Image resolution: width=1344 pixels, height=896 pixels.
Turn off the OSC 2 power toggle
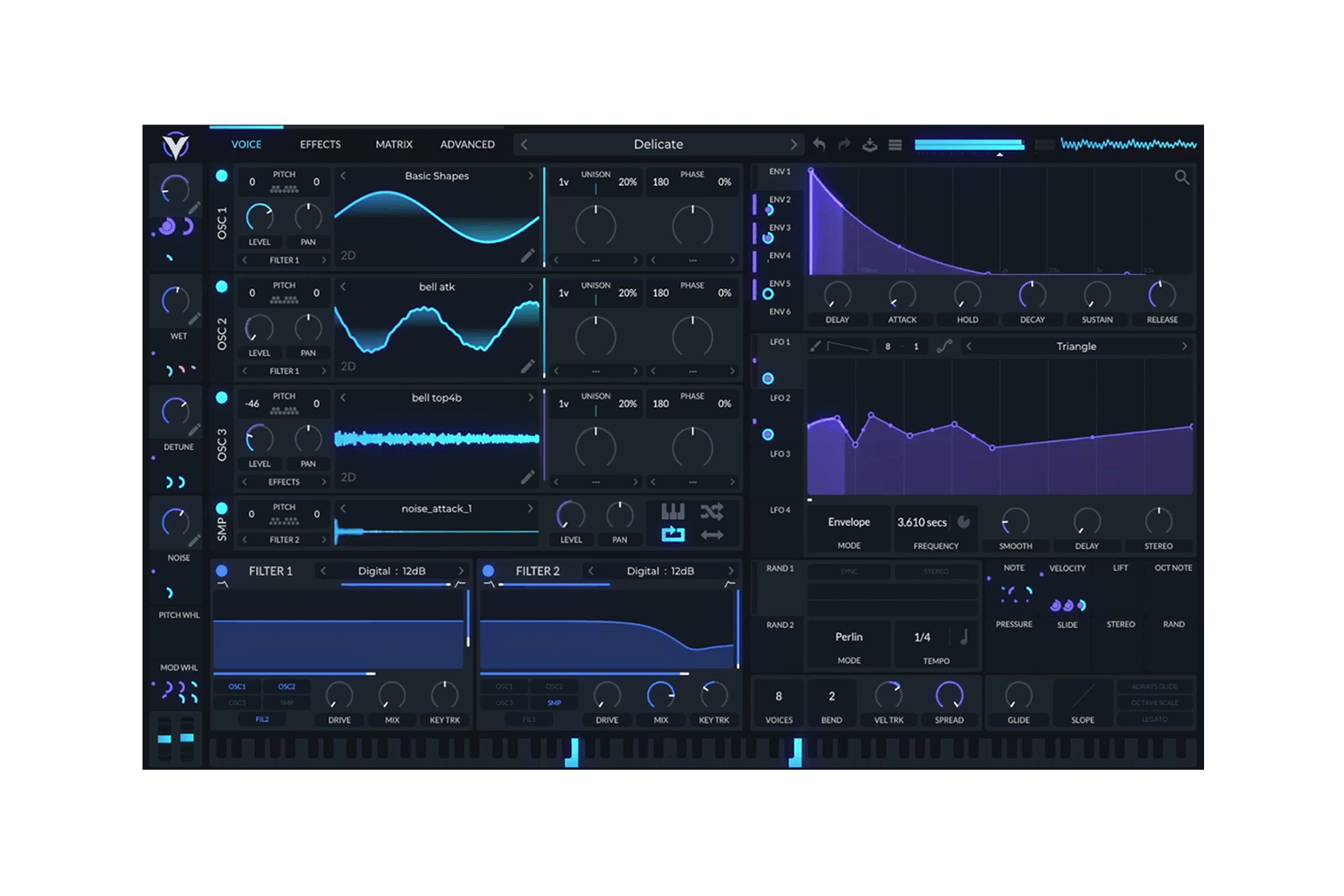(x=222, y=287)
